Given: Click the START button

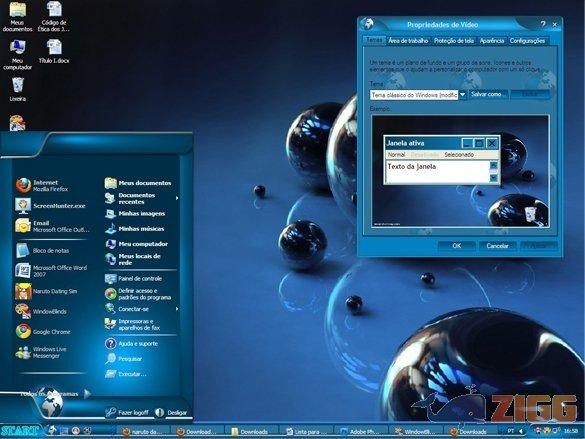Looking at the screenshot, I should click(x=20, y=431).
